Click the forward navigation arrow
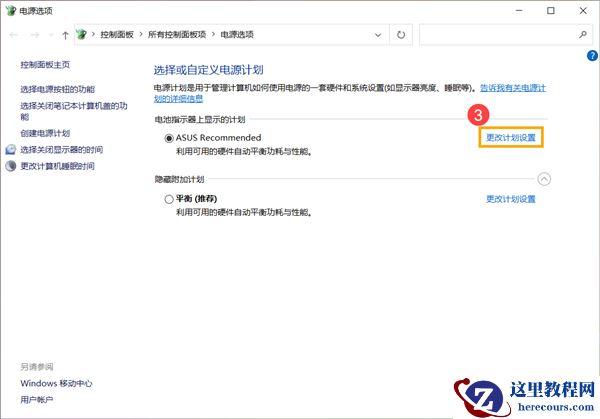 (35, 35)
